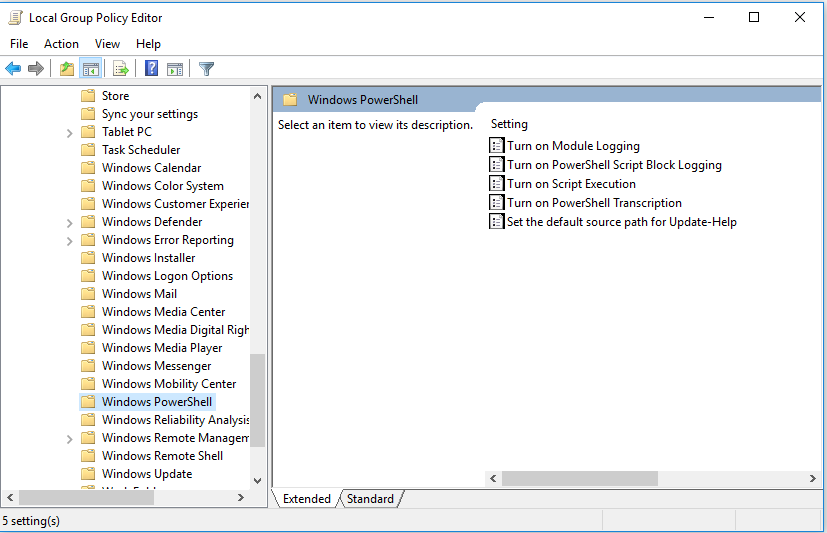Click tree pane vertical scrollbar thumb
The image size is (827, 533).
(x=257, y=400)
